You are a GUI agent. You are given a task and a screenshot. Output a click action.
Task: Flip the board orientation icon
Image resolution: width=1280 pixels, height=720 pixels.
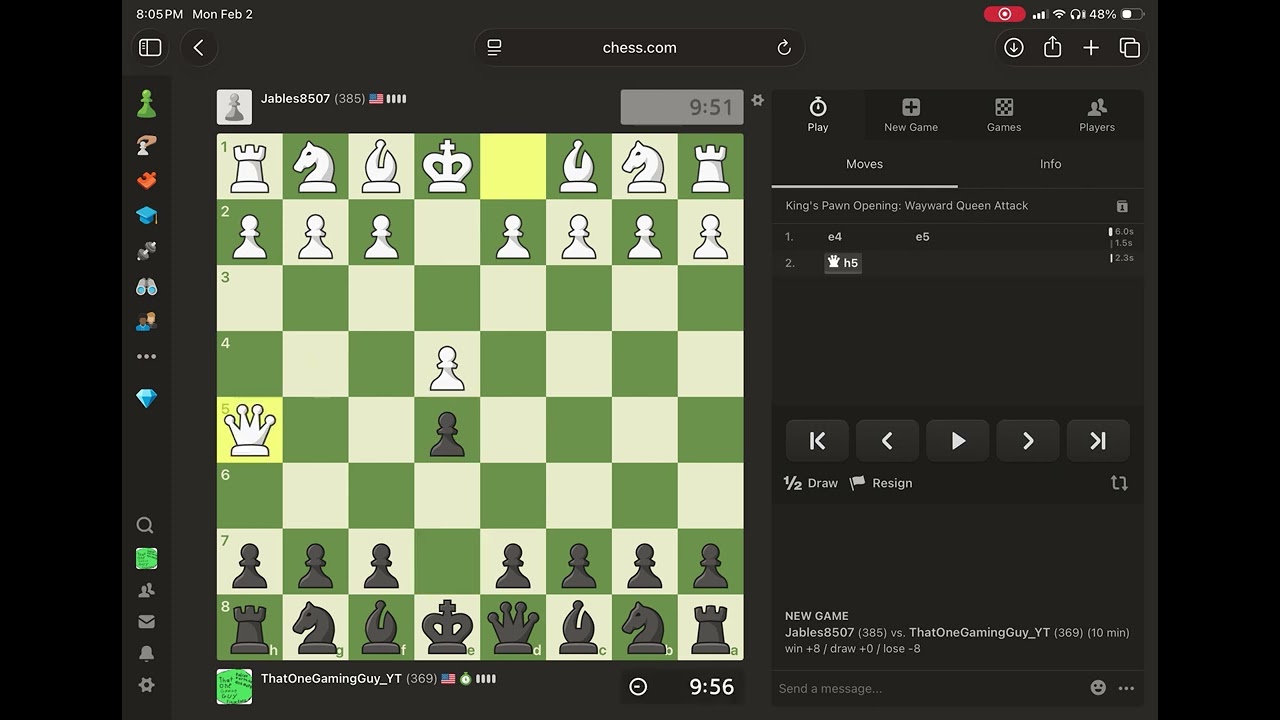[x=1119, y=483]
